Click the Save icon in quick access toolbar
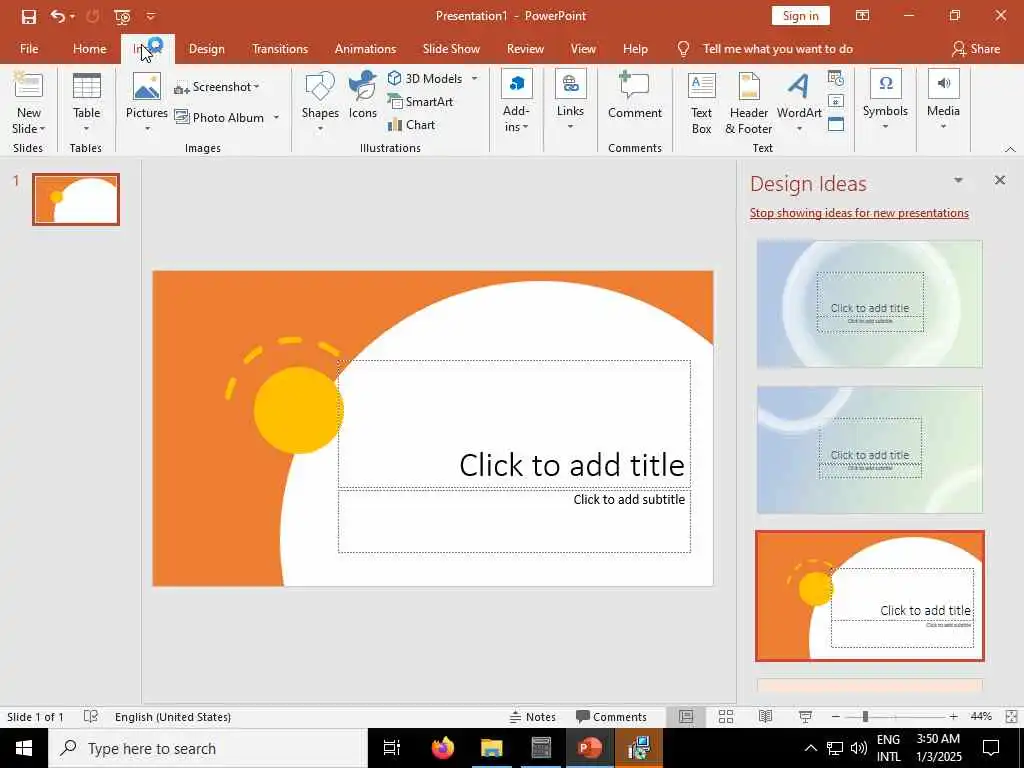The width and height of the screenshot is (1024, 768). point(29,16)
